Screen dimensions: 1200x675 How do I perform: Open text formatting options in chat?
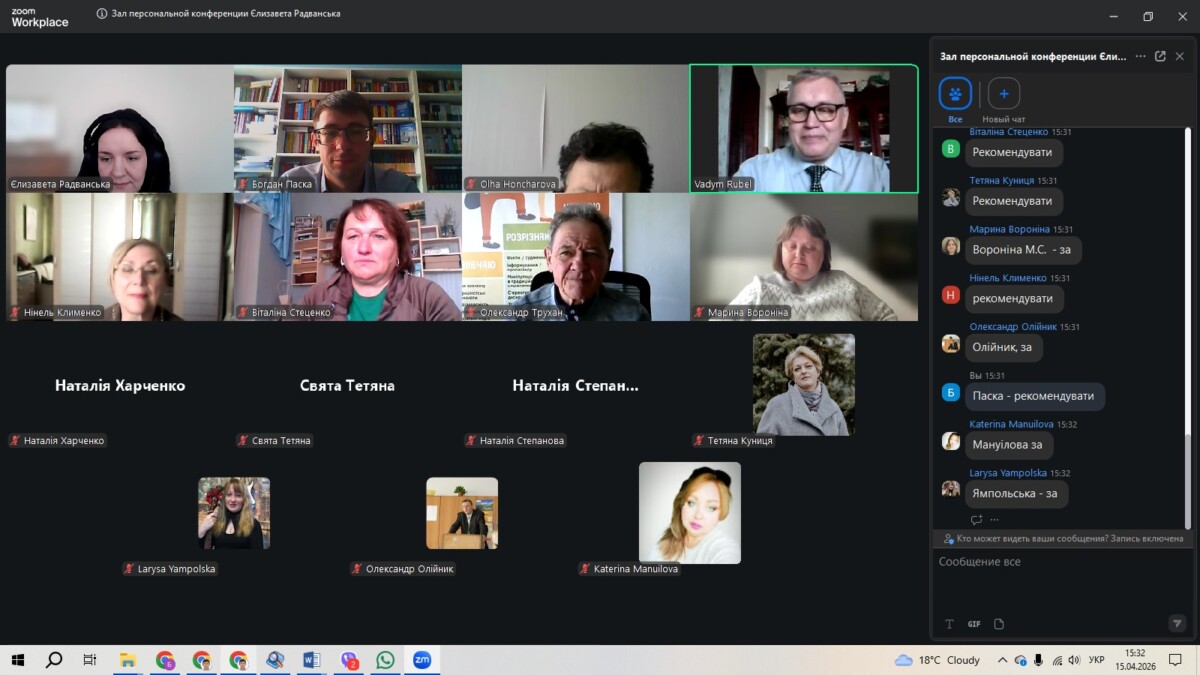click(949, 624)
